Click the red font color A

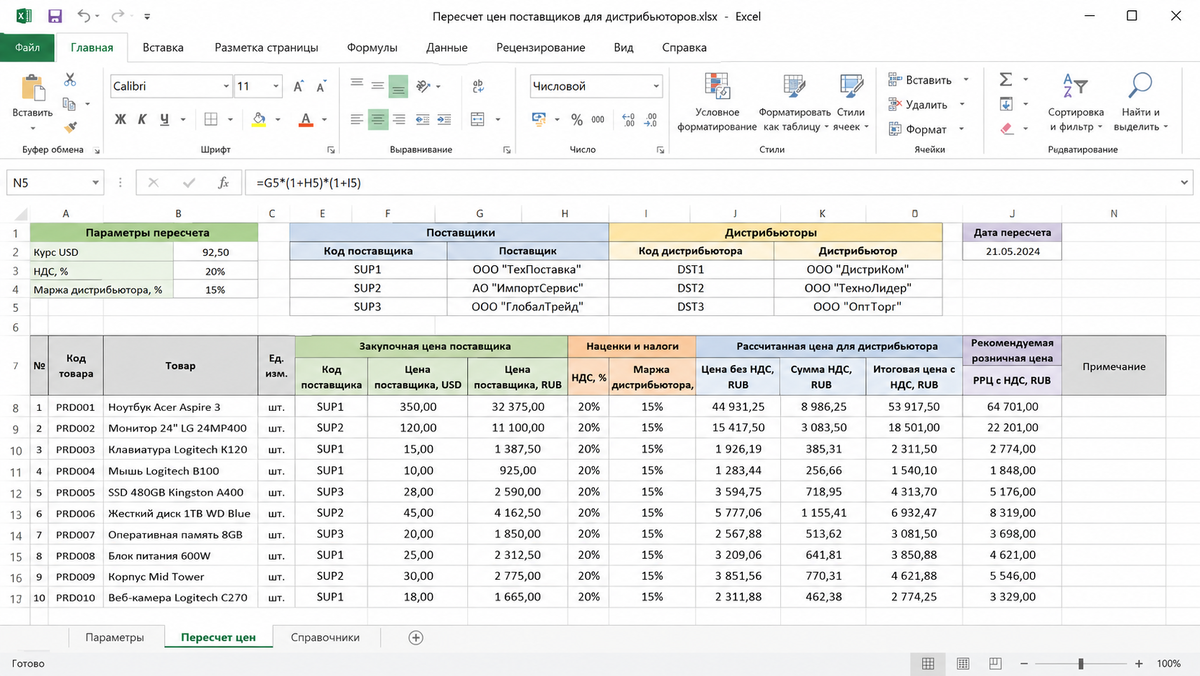coord(306,120)
